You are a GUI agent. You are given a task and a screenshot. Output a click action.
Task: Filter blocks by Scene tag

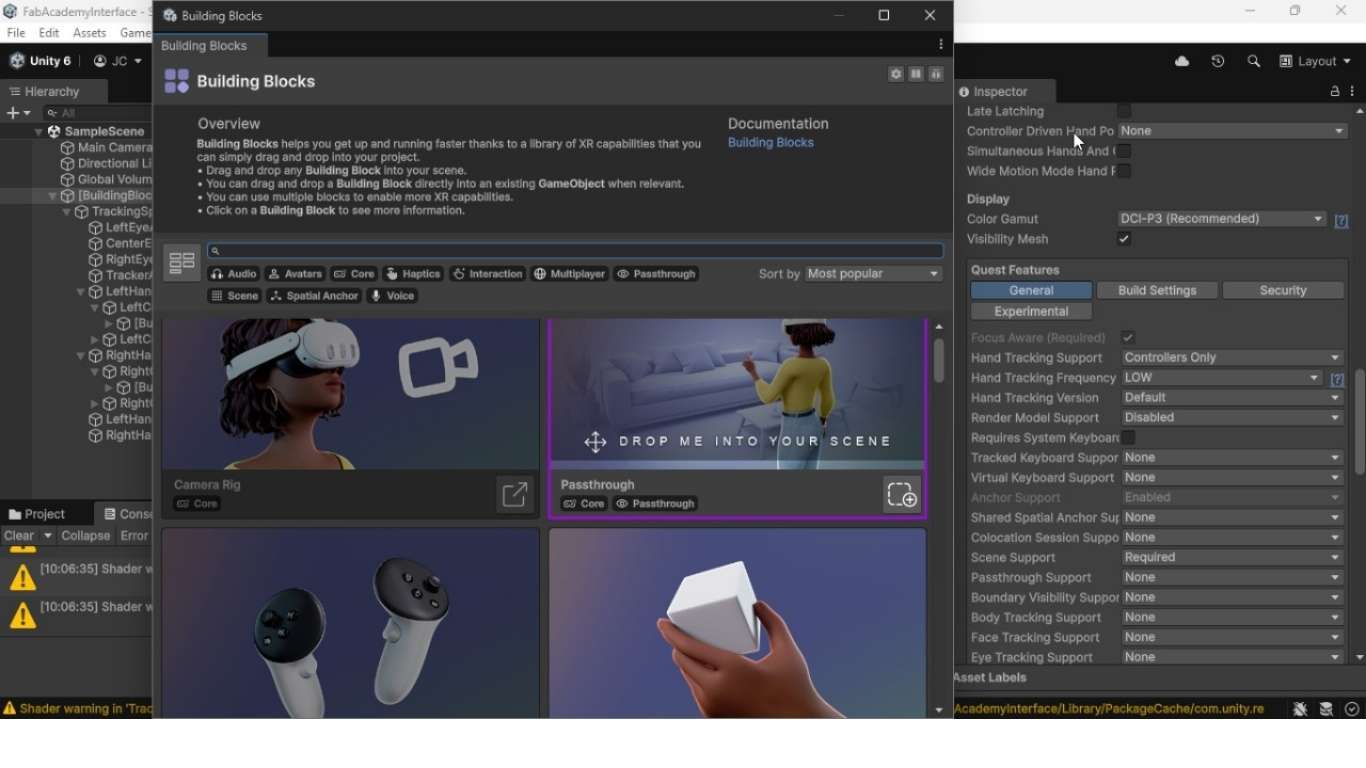click(x=235, y=296)
